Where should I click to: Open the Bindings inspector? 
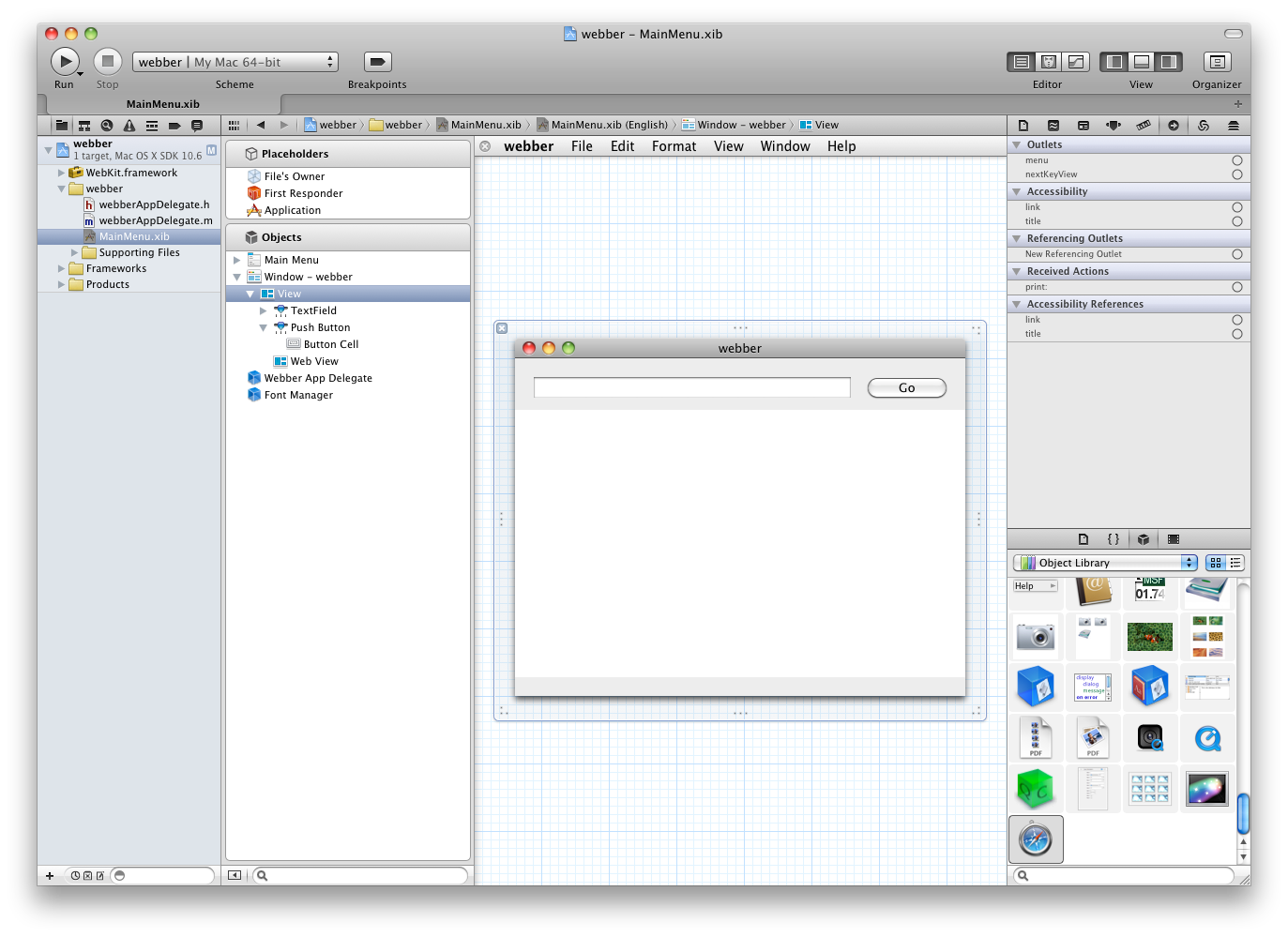[x=1204, y=125]
